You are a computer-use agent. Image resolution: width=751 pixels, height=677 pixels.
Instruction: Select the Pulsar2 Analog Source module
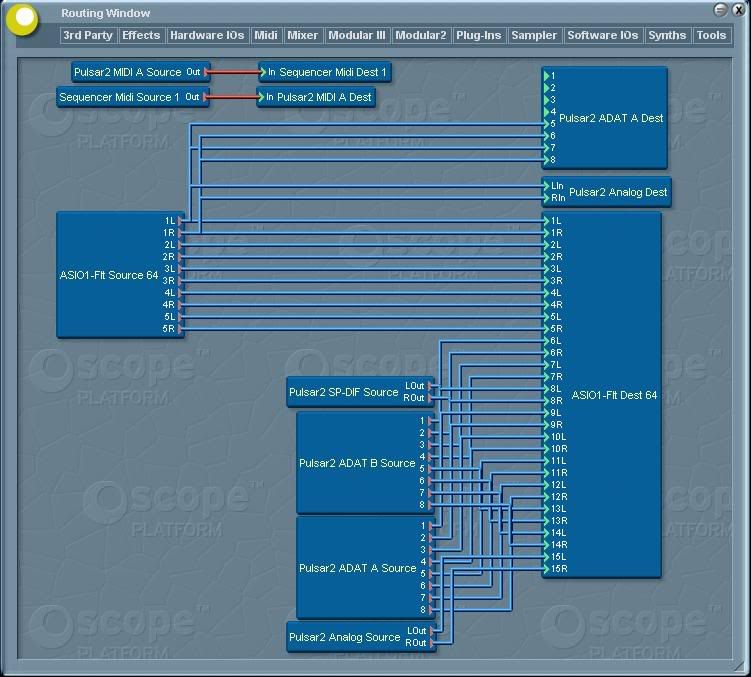(361, 637)
